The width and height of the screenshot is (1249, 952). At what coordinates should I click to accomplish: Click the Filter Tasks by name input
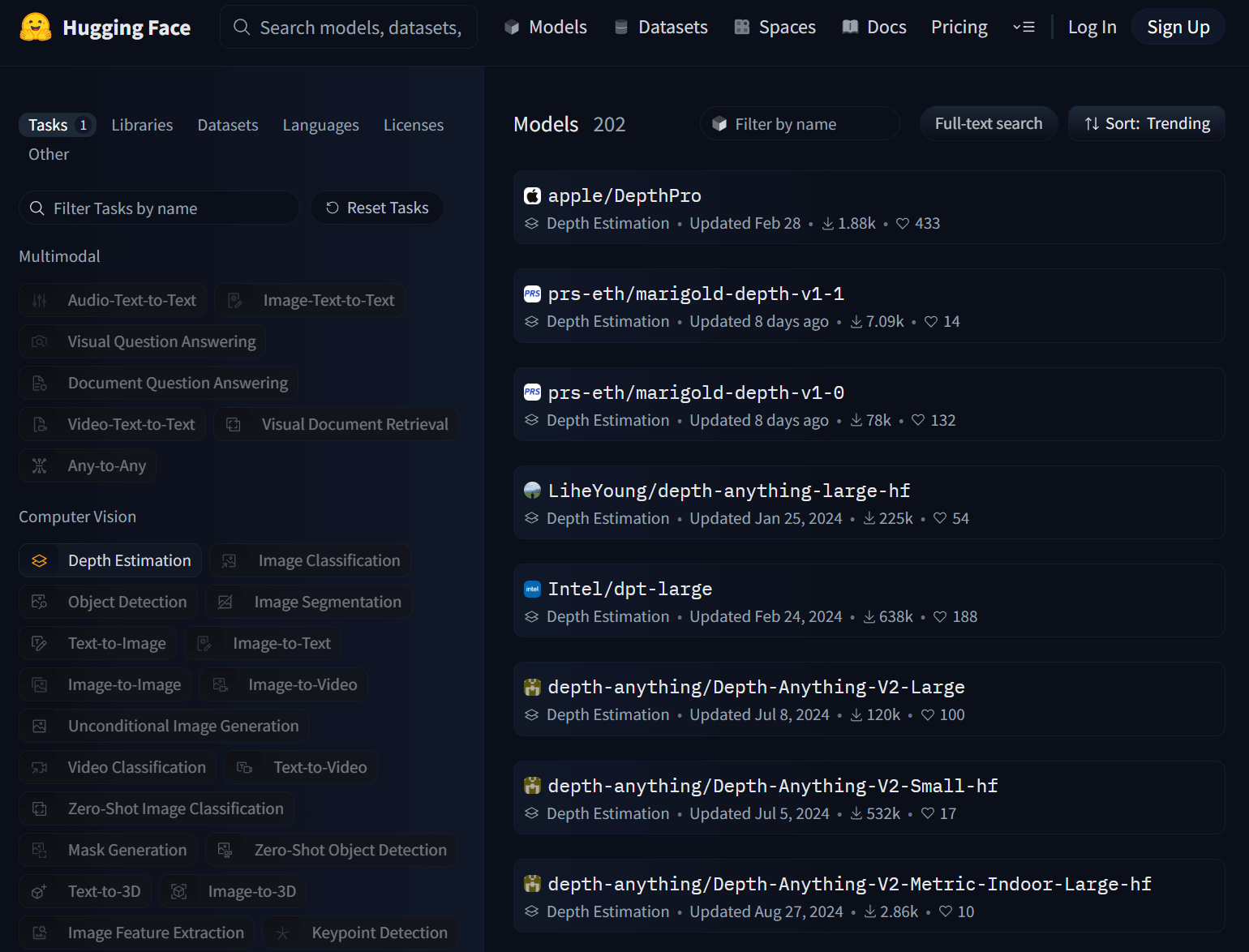click(159, 208)
